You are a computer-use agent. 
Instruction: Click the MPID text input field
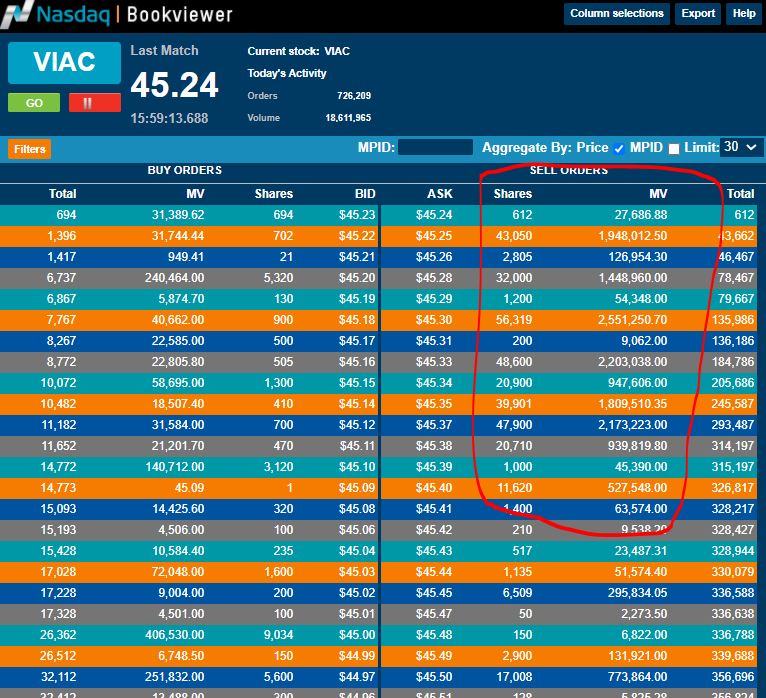(435, 147)
